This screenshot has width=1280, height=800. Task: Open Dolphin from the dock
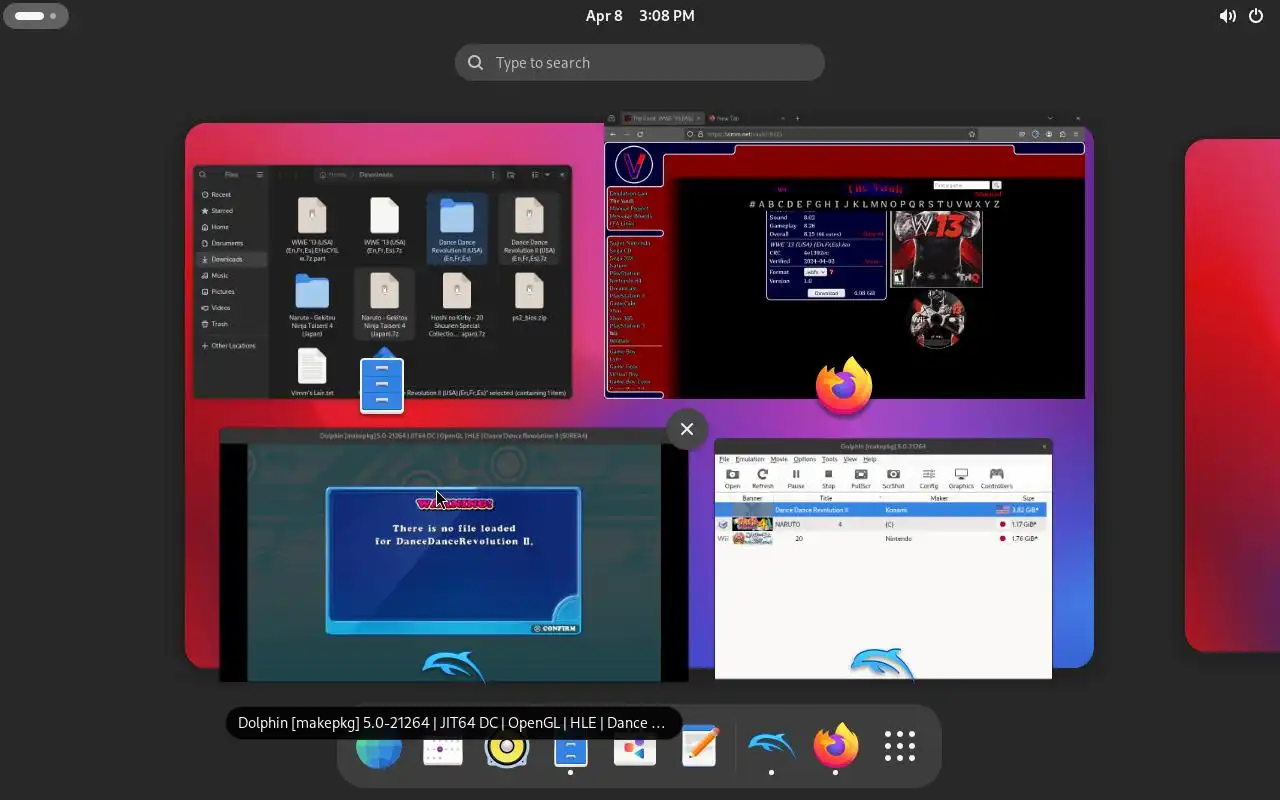pos(771,746)
